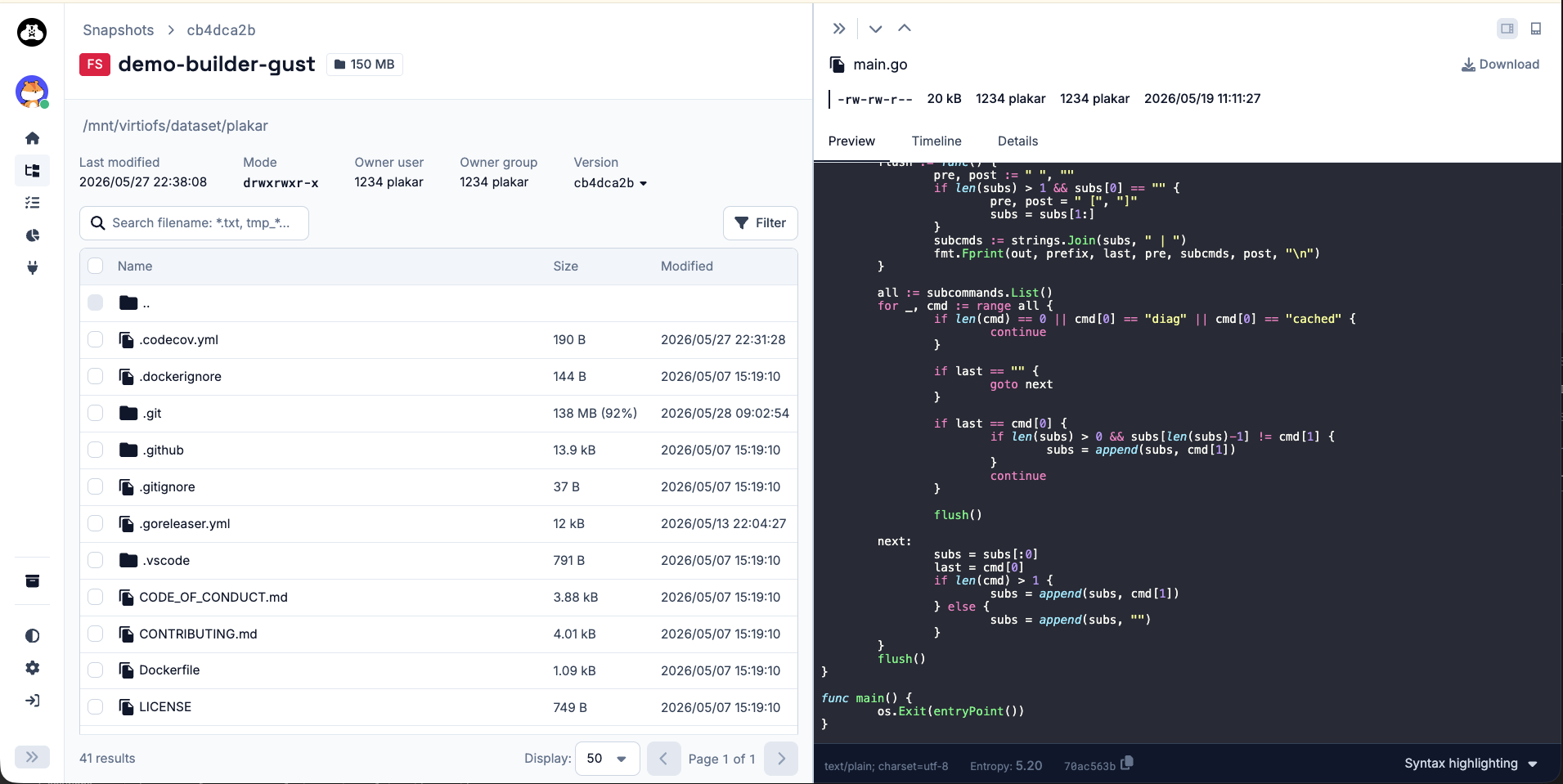
Task: Open the Display 50 per-page dropdown
Action: click(608, 759)
